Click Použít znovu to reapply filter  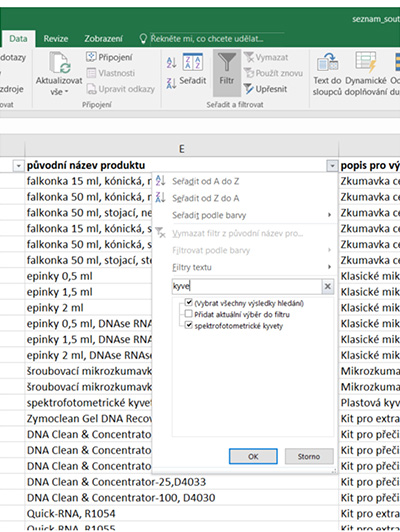coord(273,73)
